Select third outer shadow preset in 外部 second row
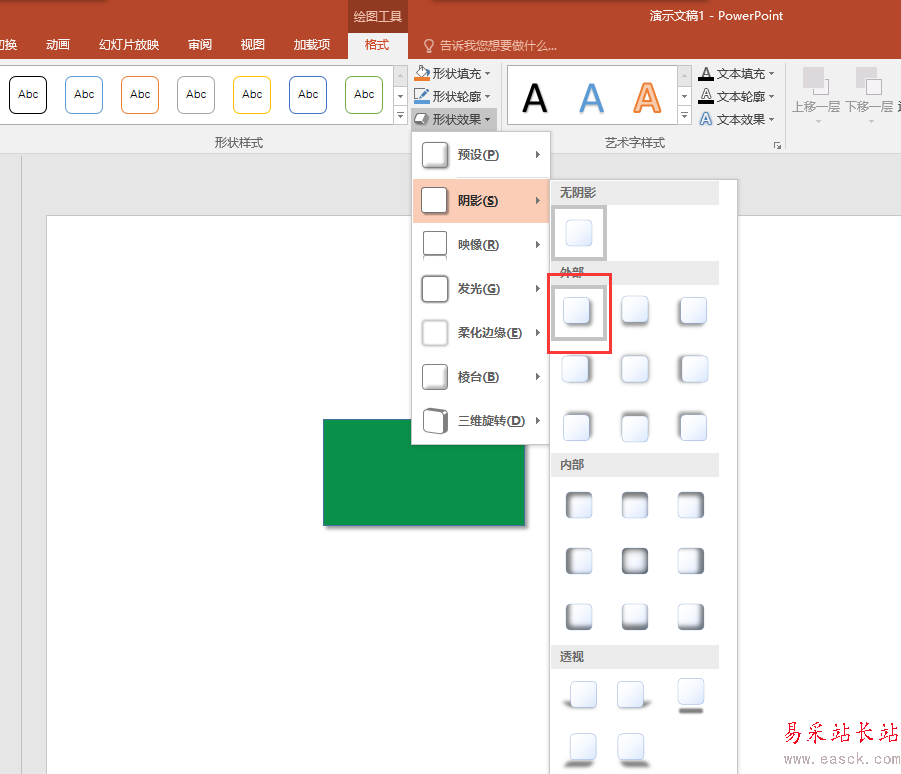Screen dimensions: 901x774 tap(693, 369)
